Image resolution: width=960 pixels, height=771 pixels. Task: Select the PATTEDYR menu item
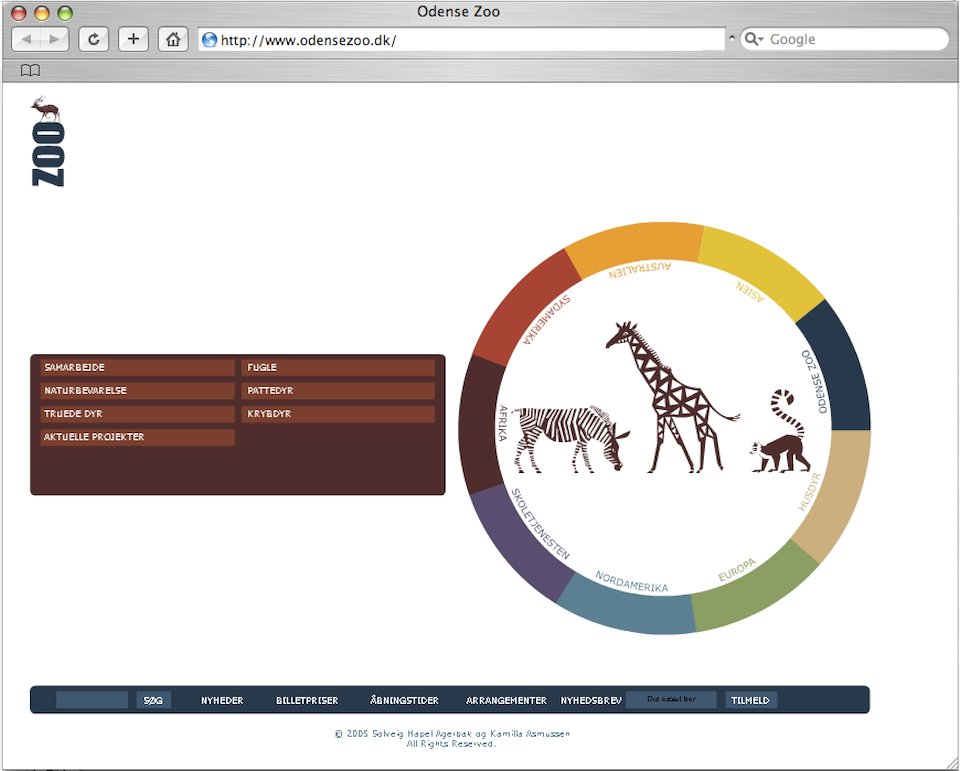[338, 391]
